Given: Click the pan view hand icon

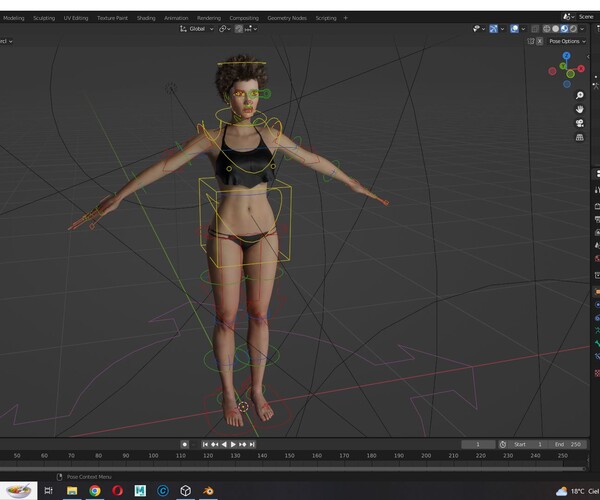Looking at the screenshot, I should [x=580, y=109].
